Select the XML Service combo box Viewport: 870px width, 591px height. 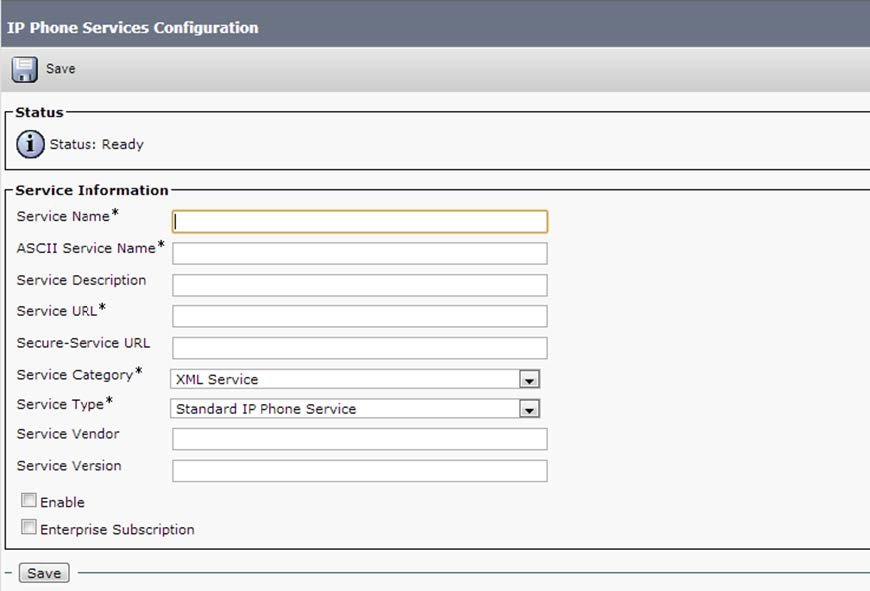(x=347, y=380)
